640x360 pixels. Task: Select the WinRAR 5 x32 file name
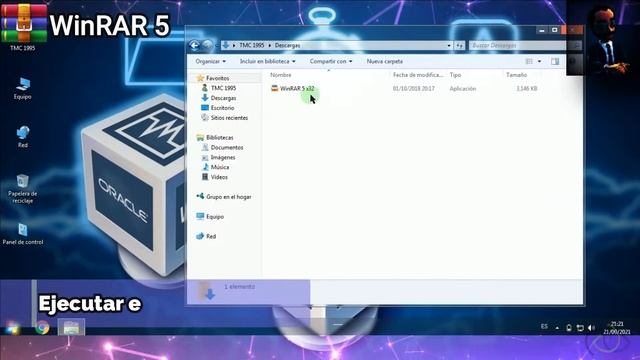click(x=297, y=88)
